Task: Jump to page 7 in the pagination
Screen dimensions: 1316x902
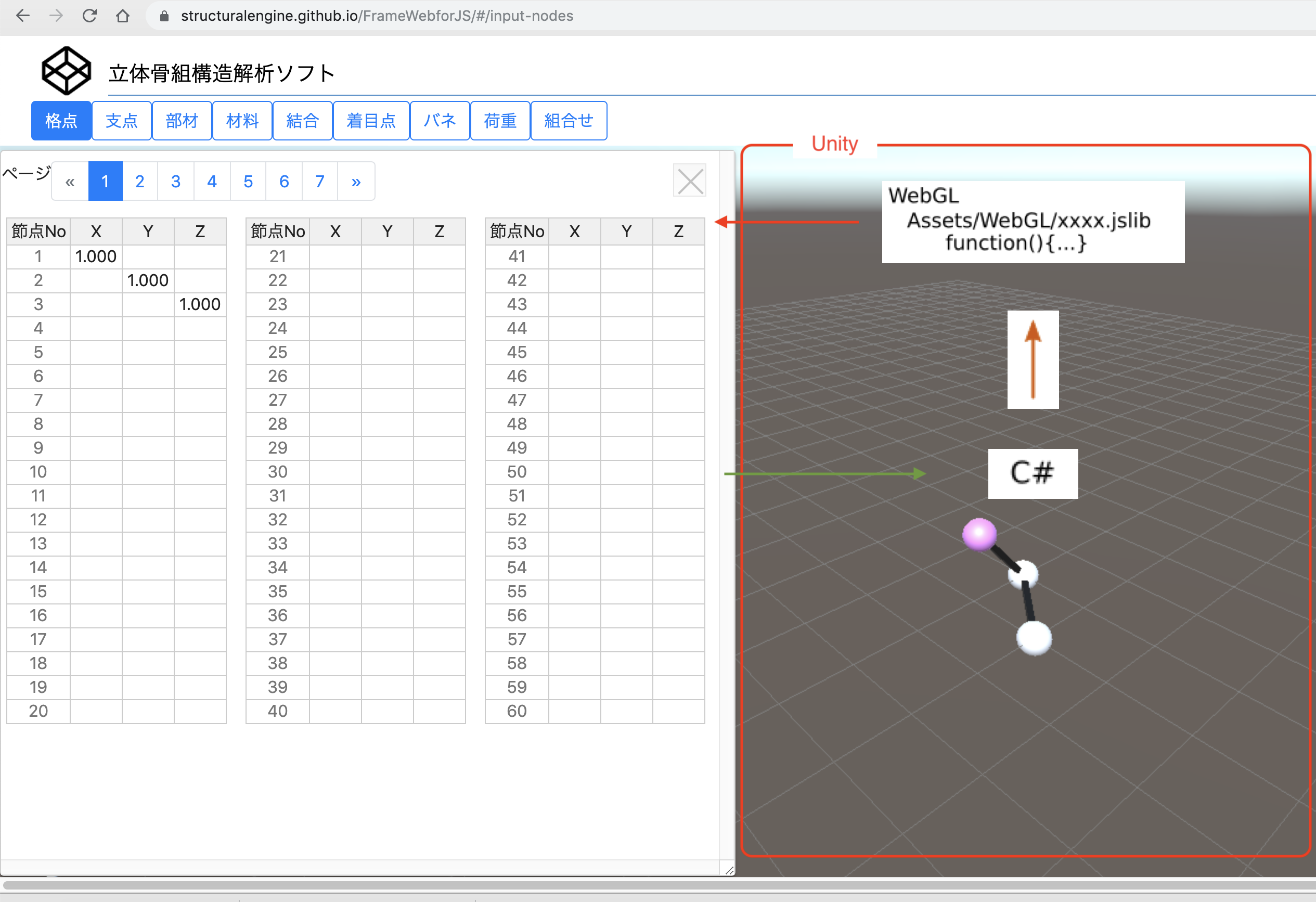Action: click(319, 182)
